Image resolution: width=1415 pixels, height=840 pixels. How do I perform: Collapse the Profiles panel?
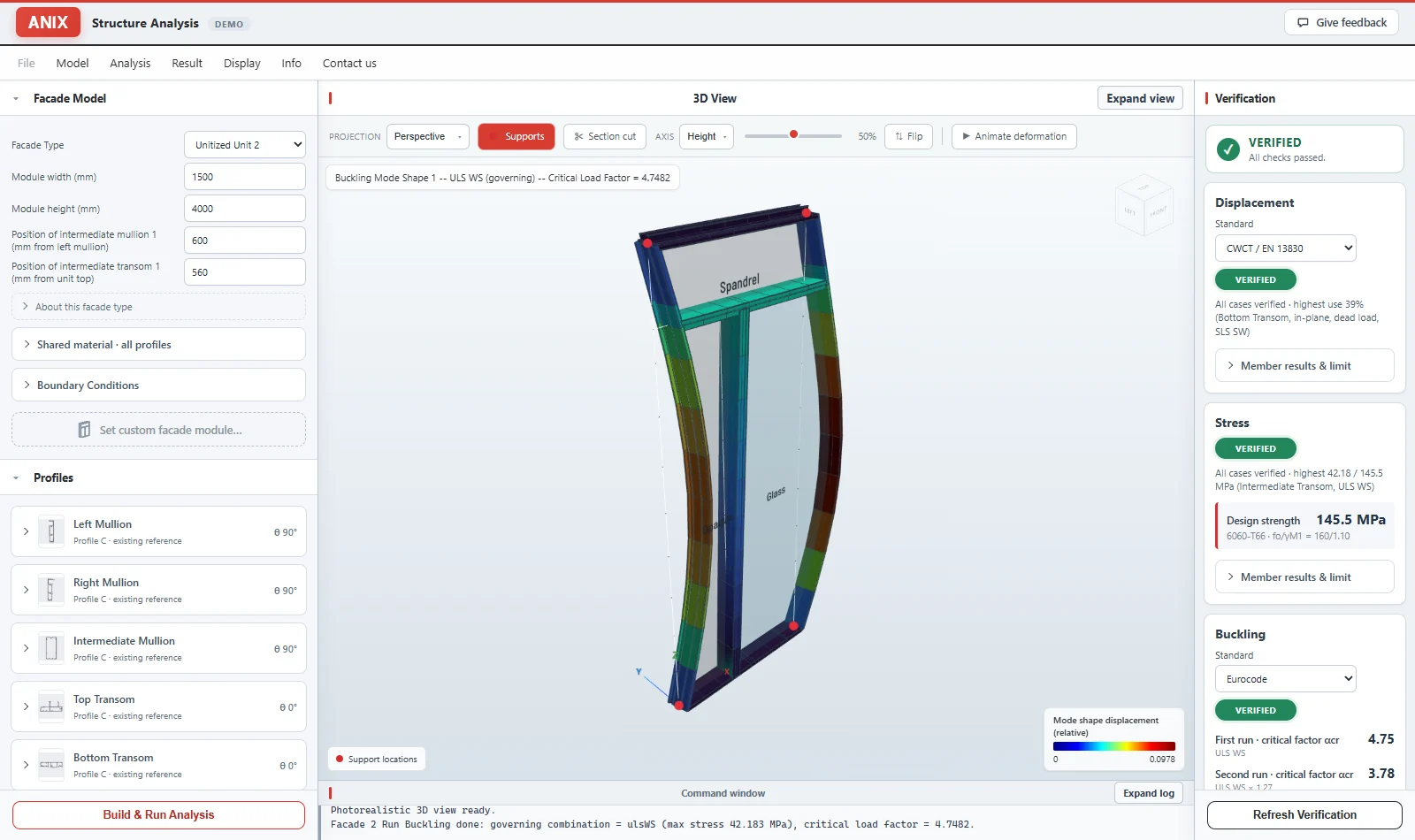(16, 478)
